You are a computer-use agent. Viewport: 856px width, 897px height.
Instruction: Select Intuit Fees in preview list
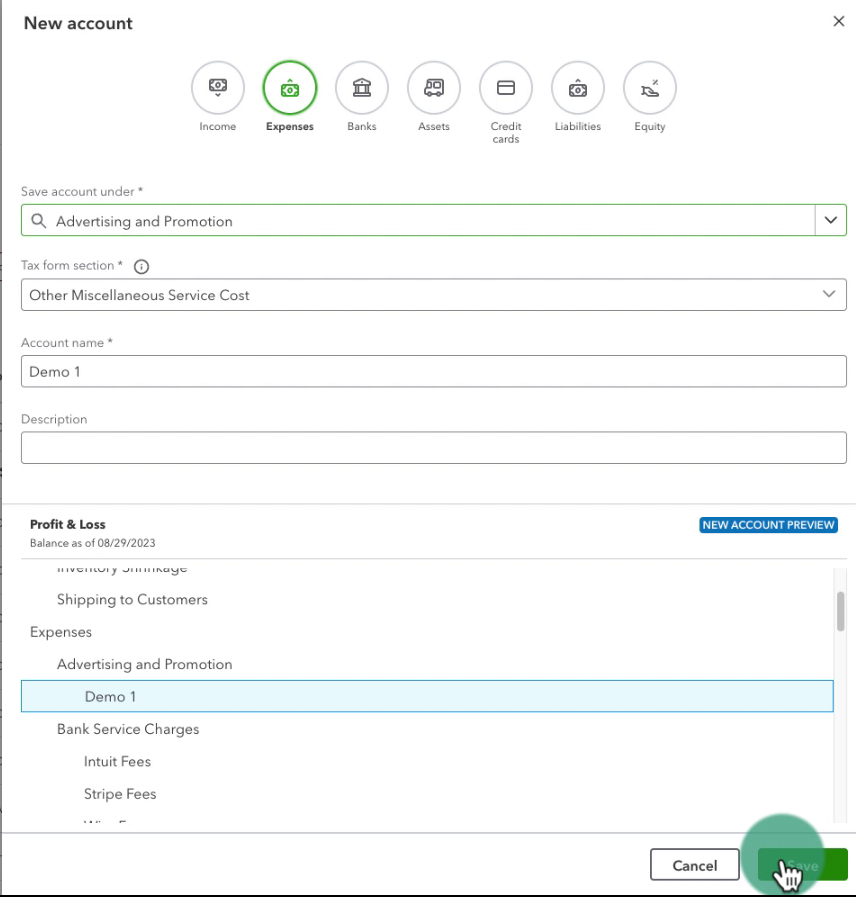tap(117, 761)
